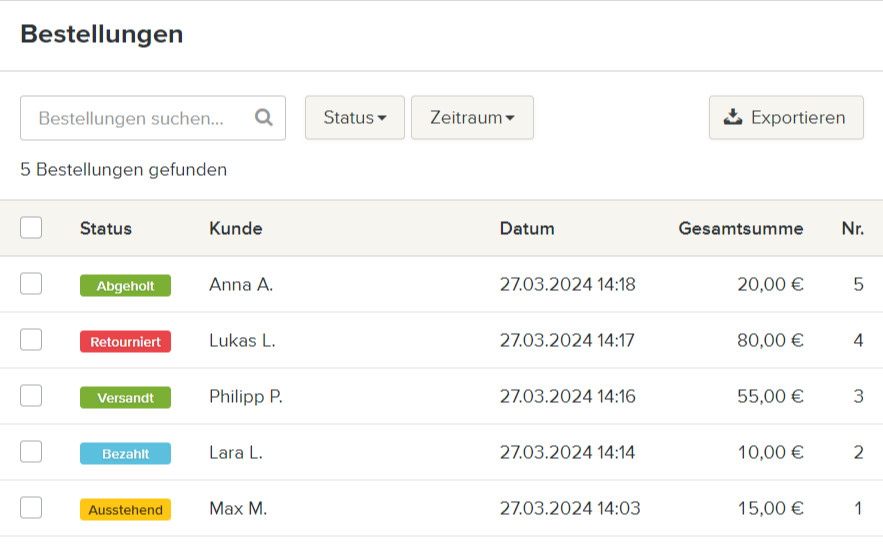
Task: Sort by the Kunde column header
Action: (x=235, y=228)
